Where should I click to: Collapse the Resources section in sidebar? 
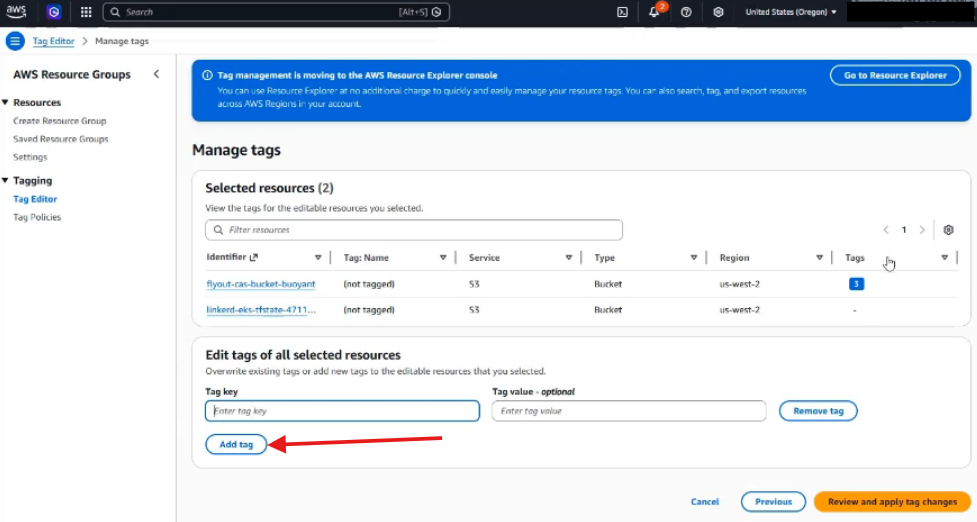click(x=5, y=102)
